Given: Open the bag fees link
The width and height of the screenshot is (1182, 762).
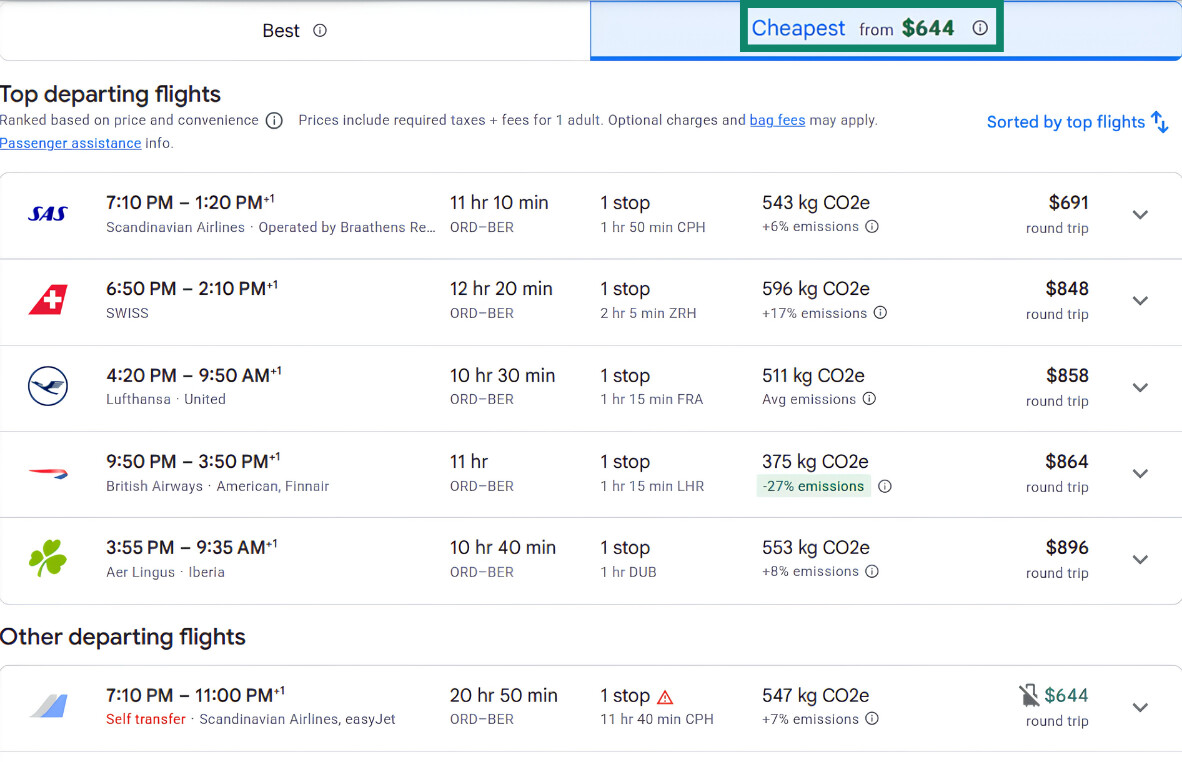Looking at the screenshot, I should [x=777, y=121].
